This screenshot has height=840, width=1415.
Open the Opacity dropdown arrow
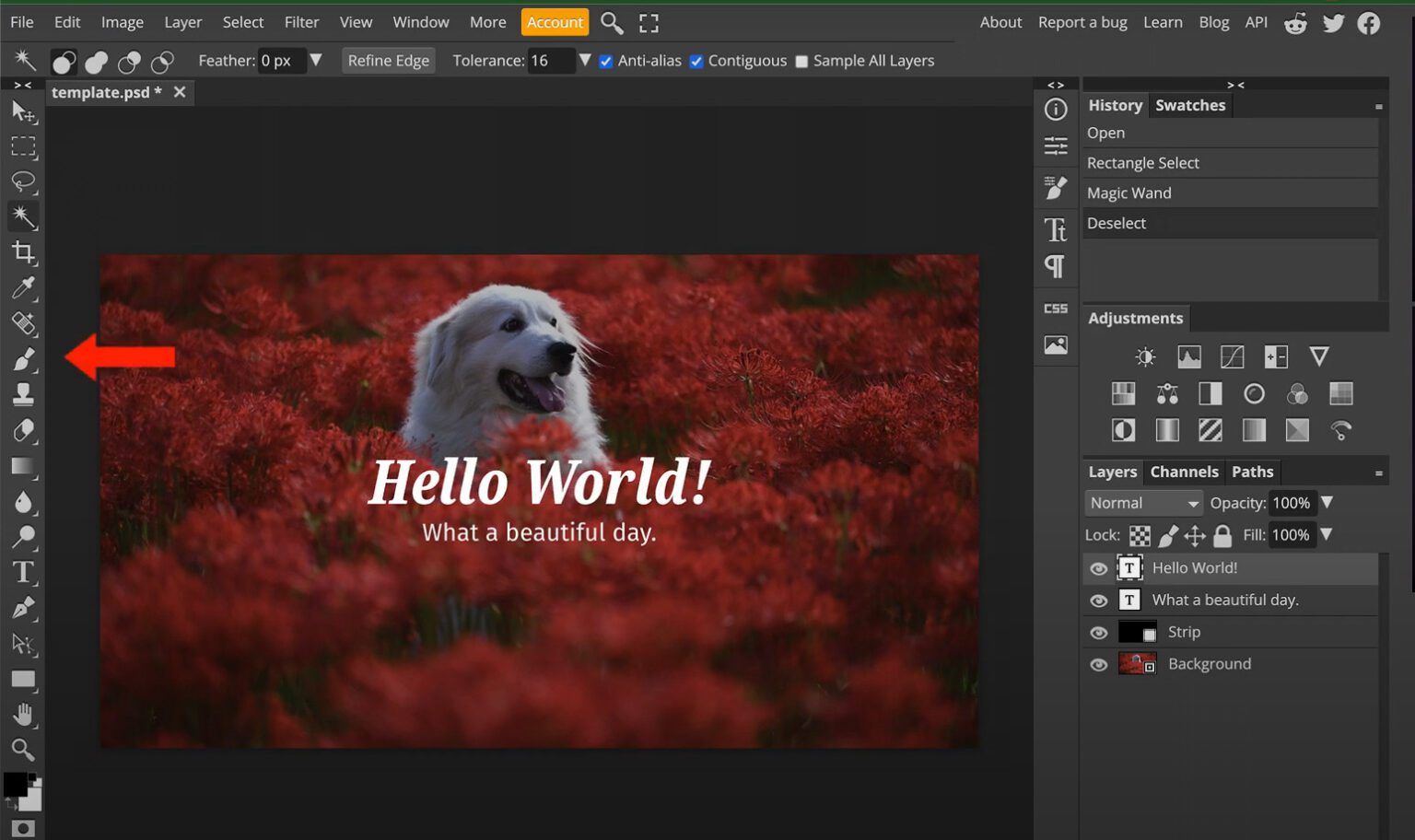pos(1327,503)
